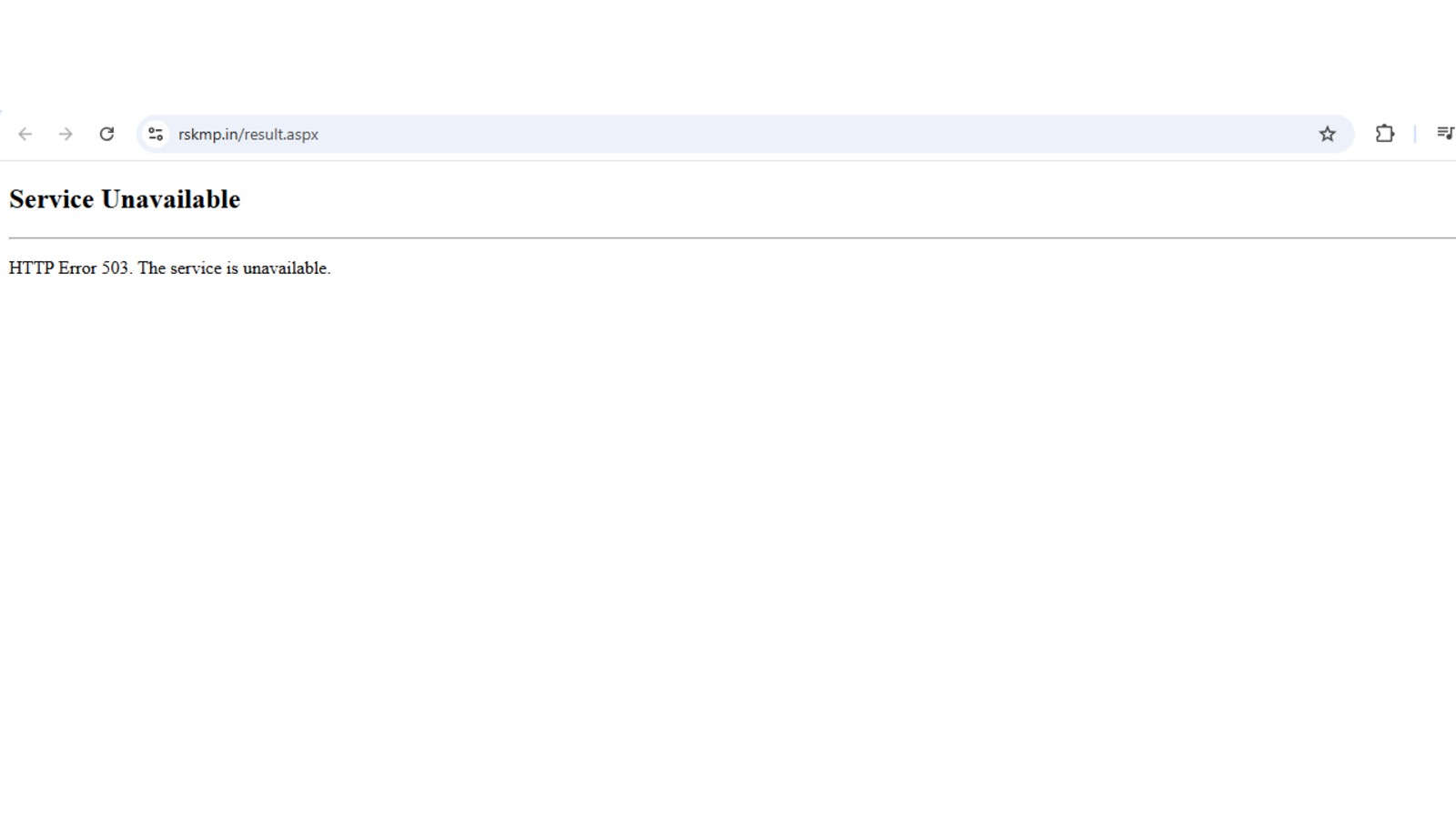The width and height of the screenshot is (1456, 819).
Task: Click 'unavailable.' ending the error sentence
Action: [286, 268]
